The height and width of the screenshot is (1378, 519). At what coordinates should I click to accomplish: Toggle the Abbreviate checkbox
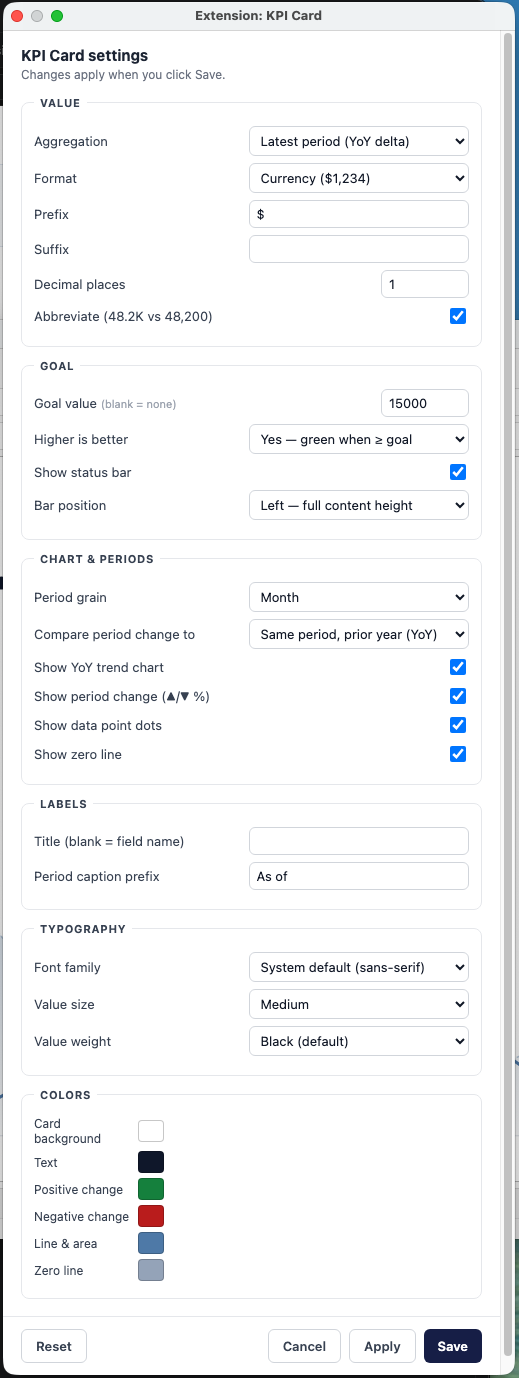pyautogui.click(x=458, y=316)
